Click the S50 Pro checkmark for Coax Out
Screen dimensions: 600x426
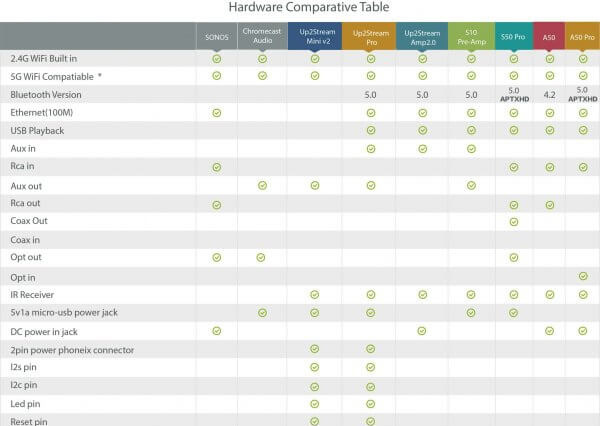point(514,221)
